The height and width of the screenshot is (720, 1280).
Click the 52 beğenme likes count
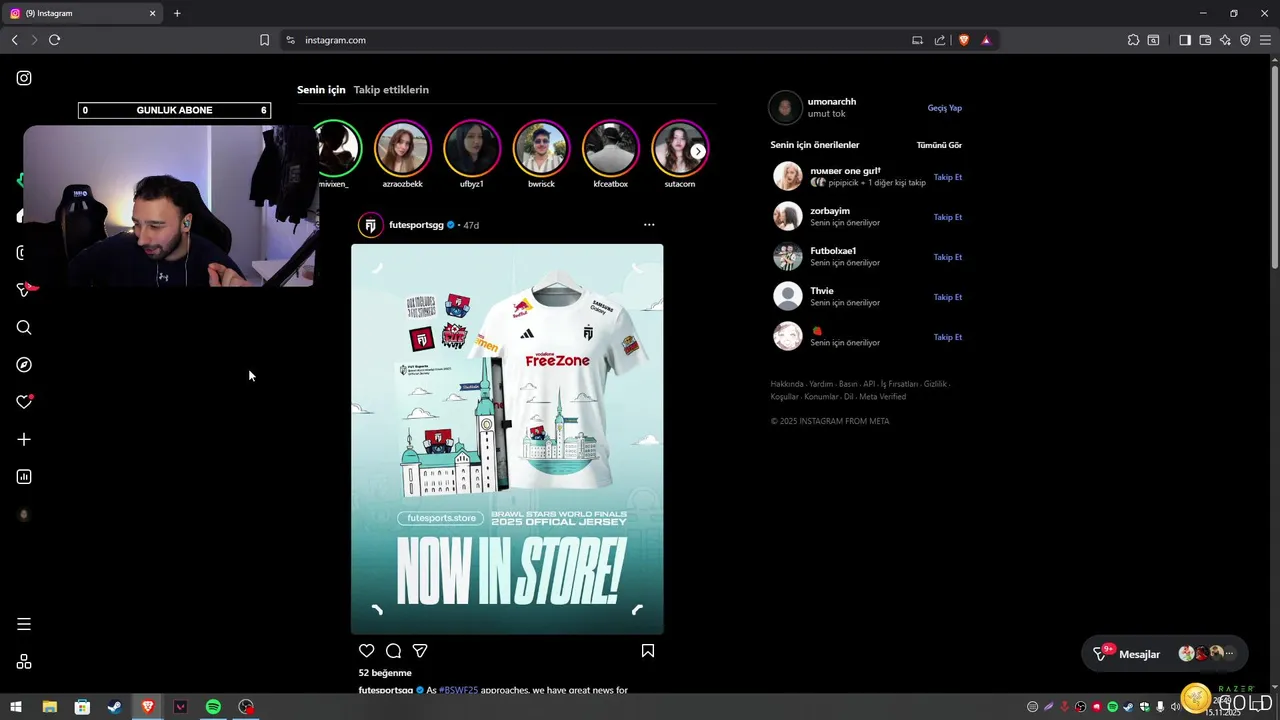click(385, 673)
